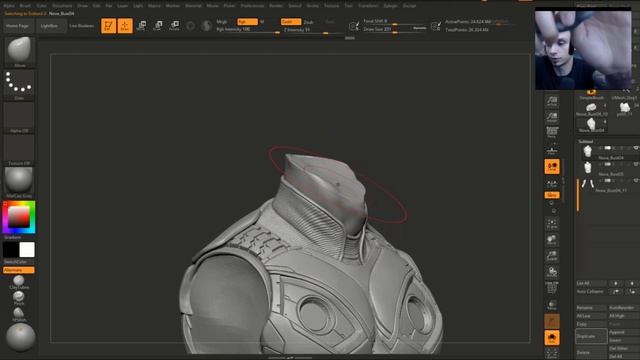Screen dimensions: 640x360
Task: Click the Line Fill PolyF icon
Action: (552, 288)
